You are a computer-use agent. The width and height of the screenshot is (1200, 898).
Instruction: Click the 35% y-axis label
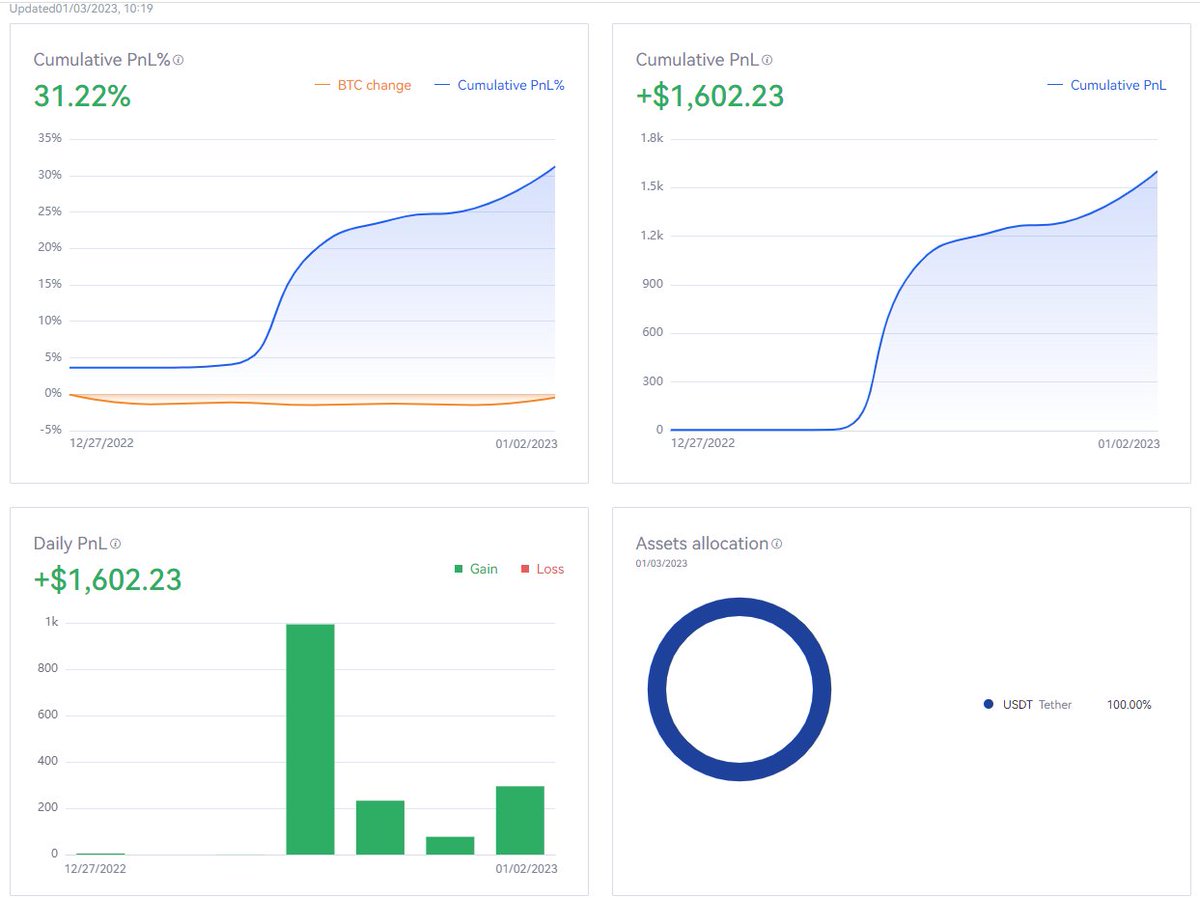[x=50, y=139]
